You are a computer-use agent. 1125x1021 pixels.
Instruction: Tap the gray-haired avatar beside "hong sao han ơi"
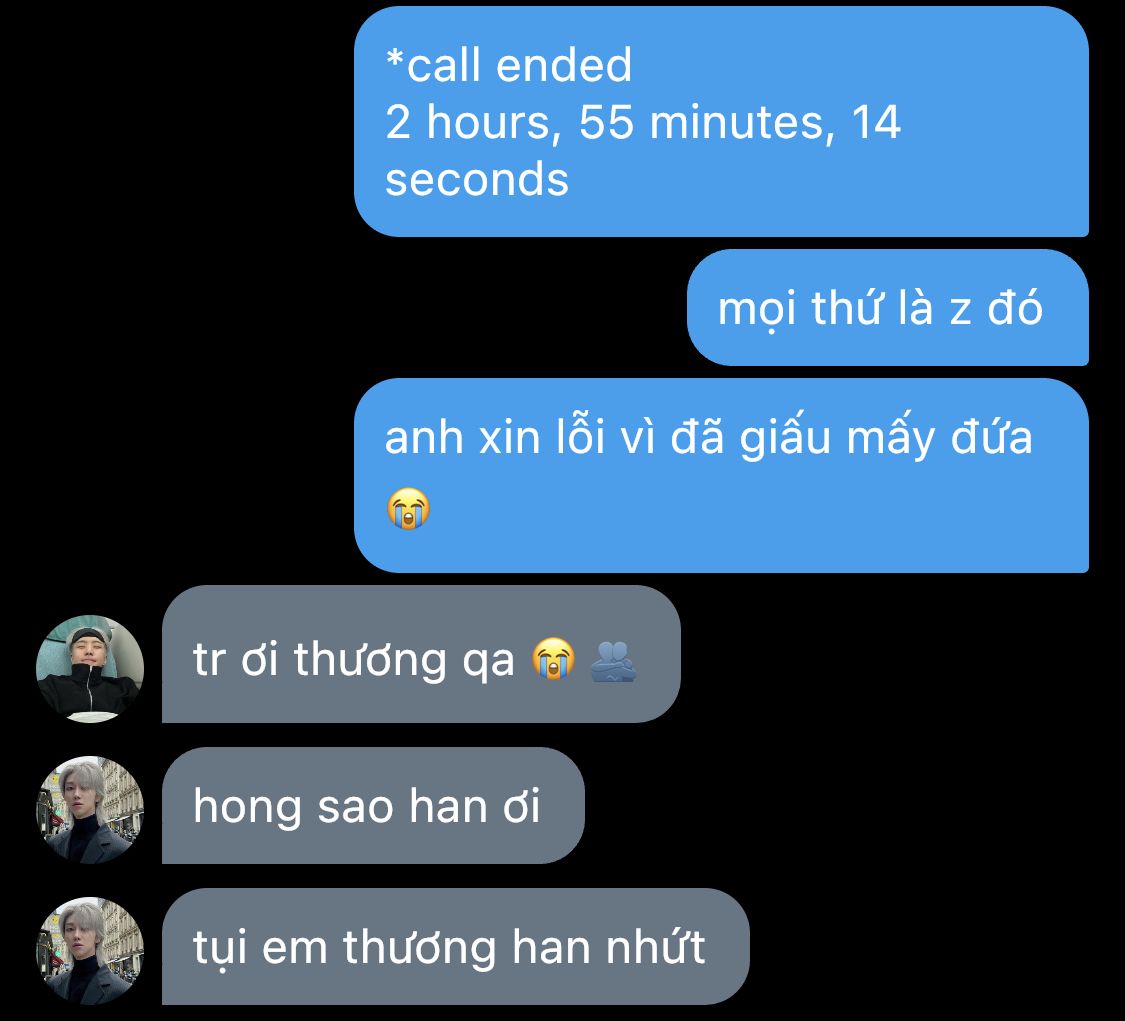point(90,809)
